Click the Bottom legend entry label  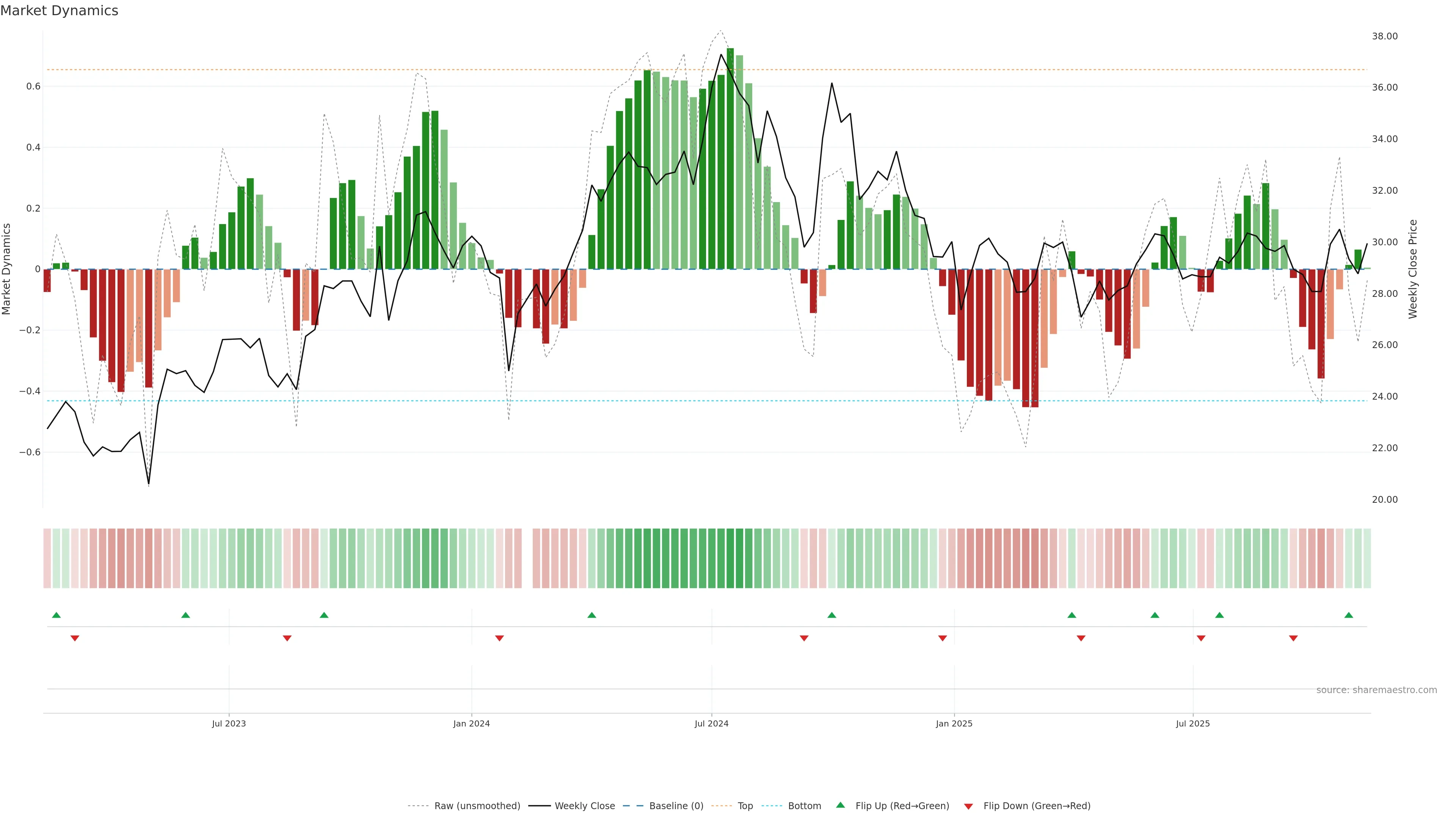(x=804, y=806)
